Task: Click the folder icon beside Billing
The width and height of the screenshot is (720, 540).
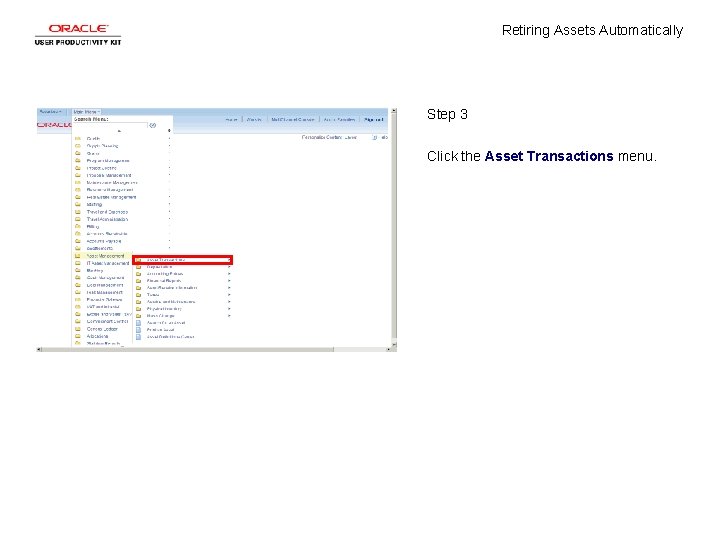Action: coord(78,226)
